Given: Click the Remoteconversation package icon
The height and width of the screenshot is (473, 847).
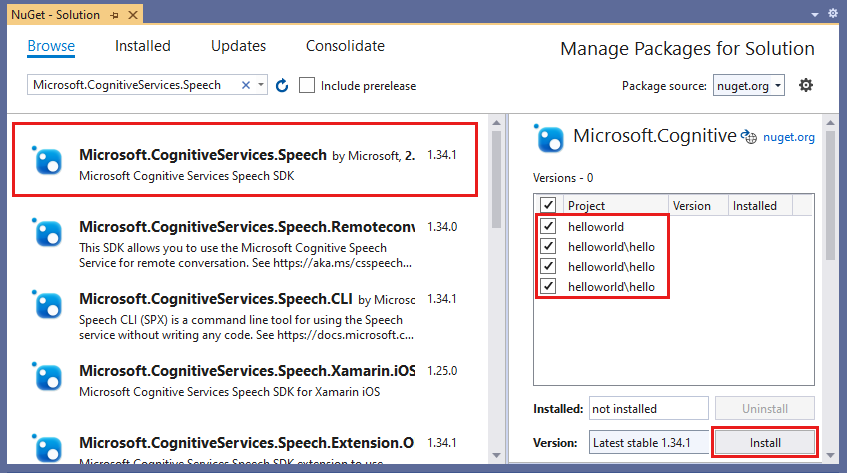Looking at the screenshot, I should point(49,234).
